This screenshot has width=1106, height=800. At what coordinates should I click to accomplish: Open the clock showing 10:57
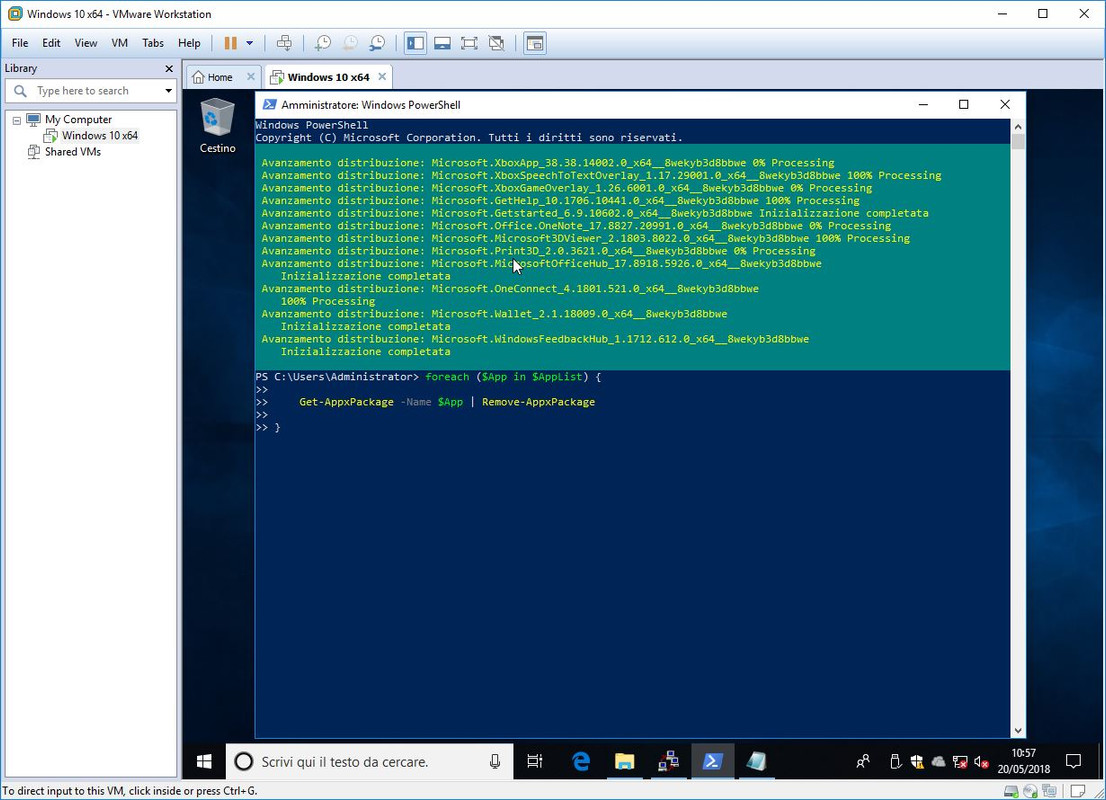pyautogui.click(x=1023, y=761)
